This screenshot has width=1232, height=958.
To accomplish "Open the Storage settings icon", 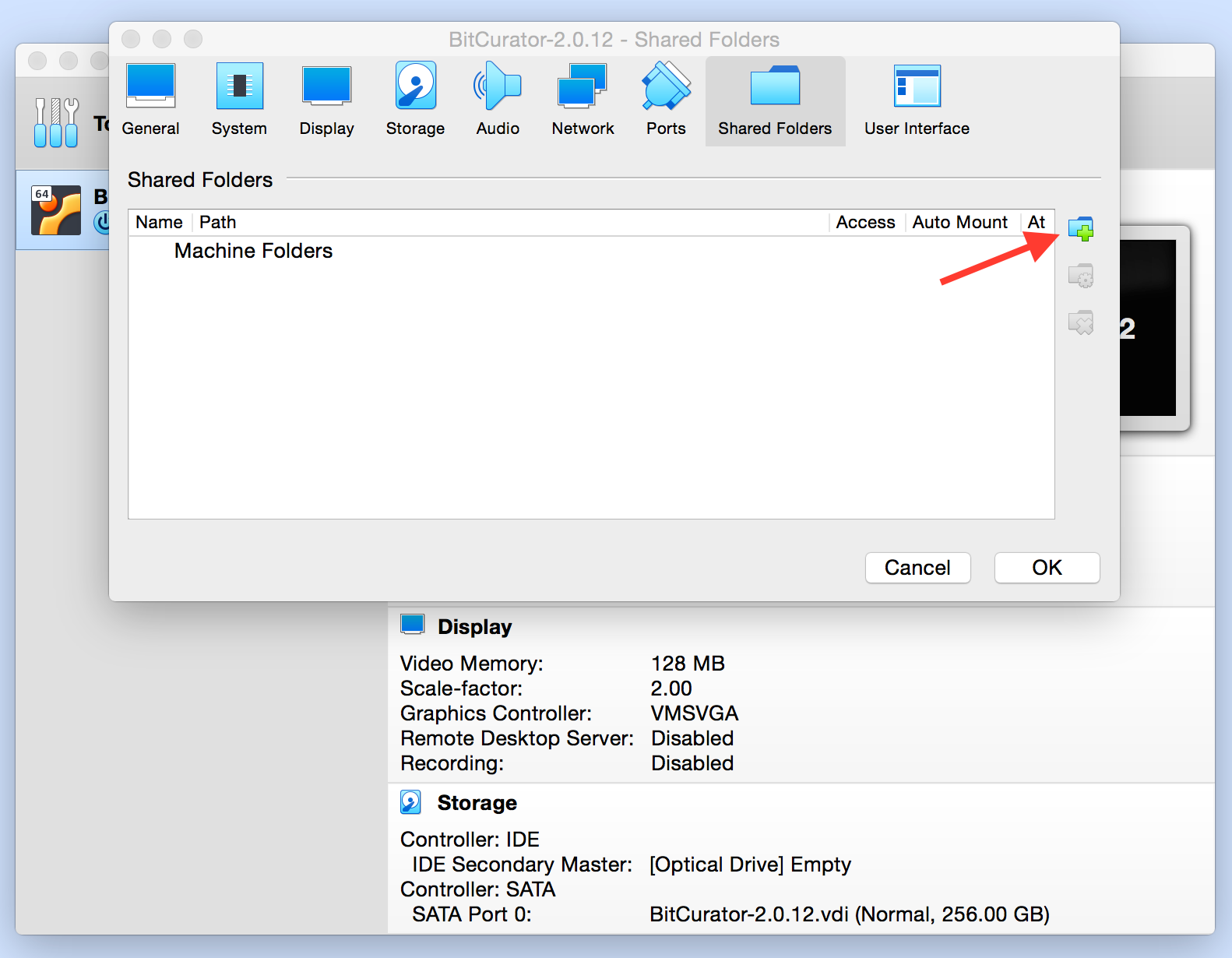I will [415, 86].
